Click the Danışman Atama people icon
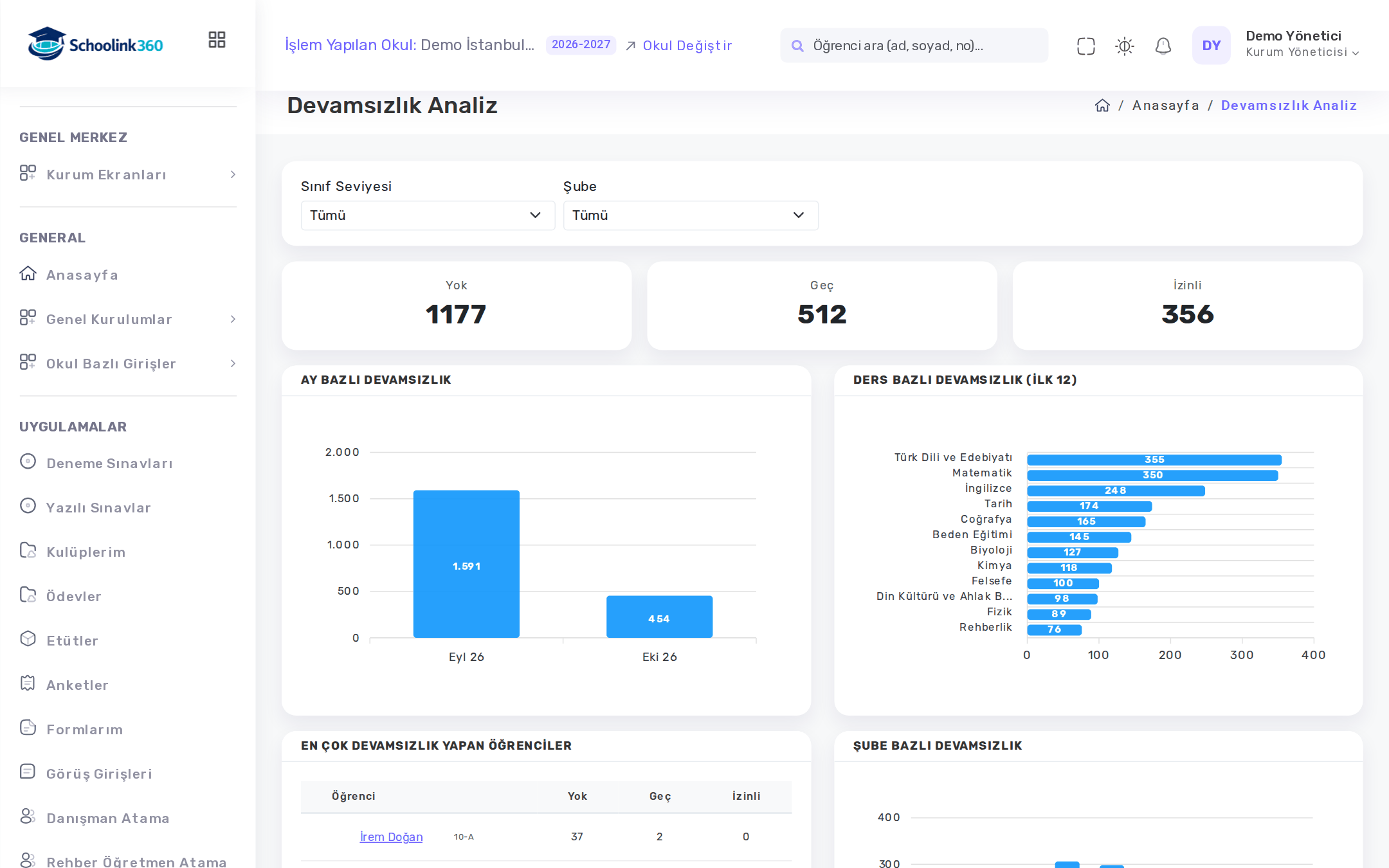The width and height of the screenshot is (1389, 868). pos(28,817)
